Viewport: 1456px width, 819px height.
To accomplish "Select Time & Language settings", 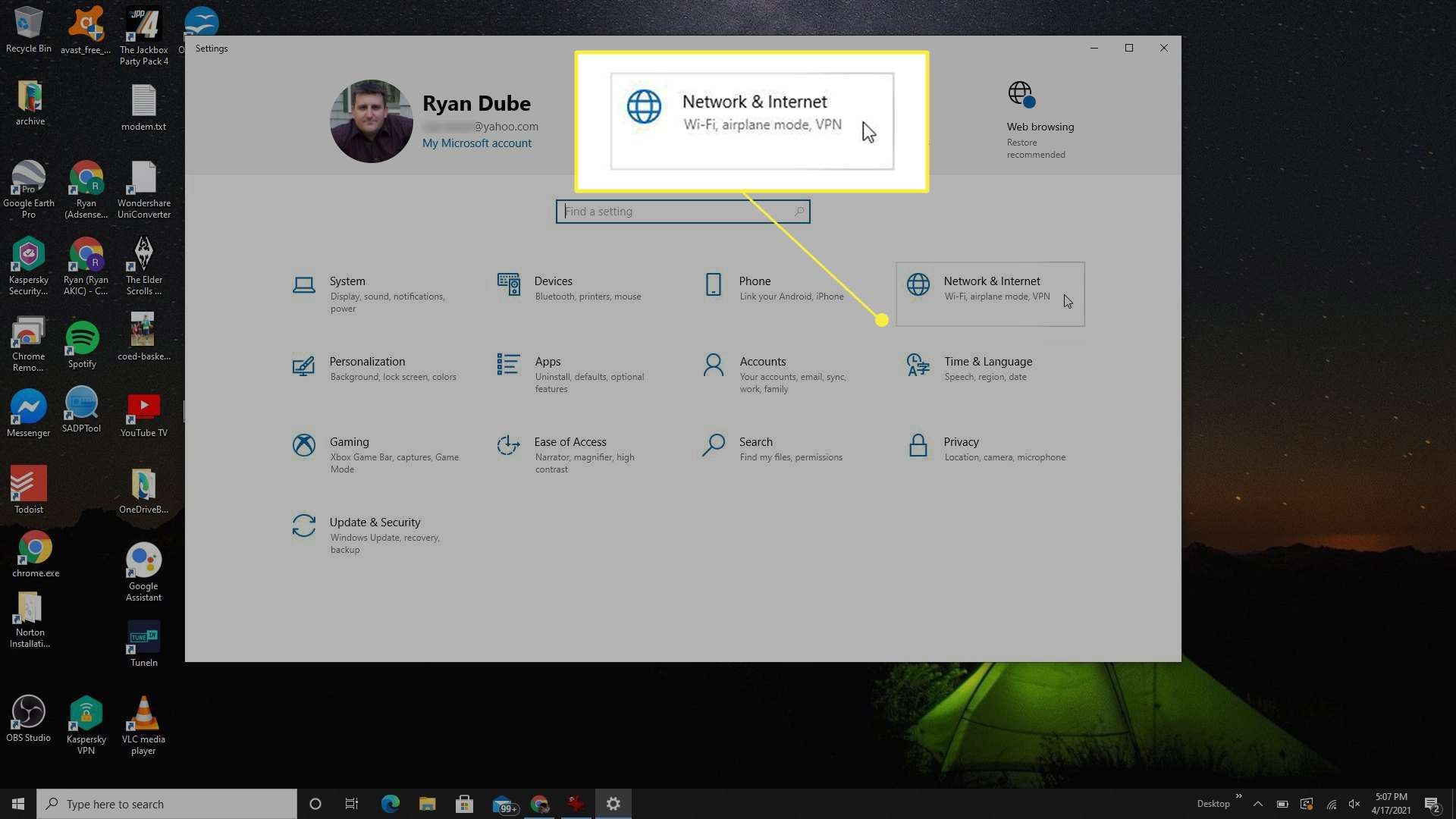I will (988, 368).
